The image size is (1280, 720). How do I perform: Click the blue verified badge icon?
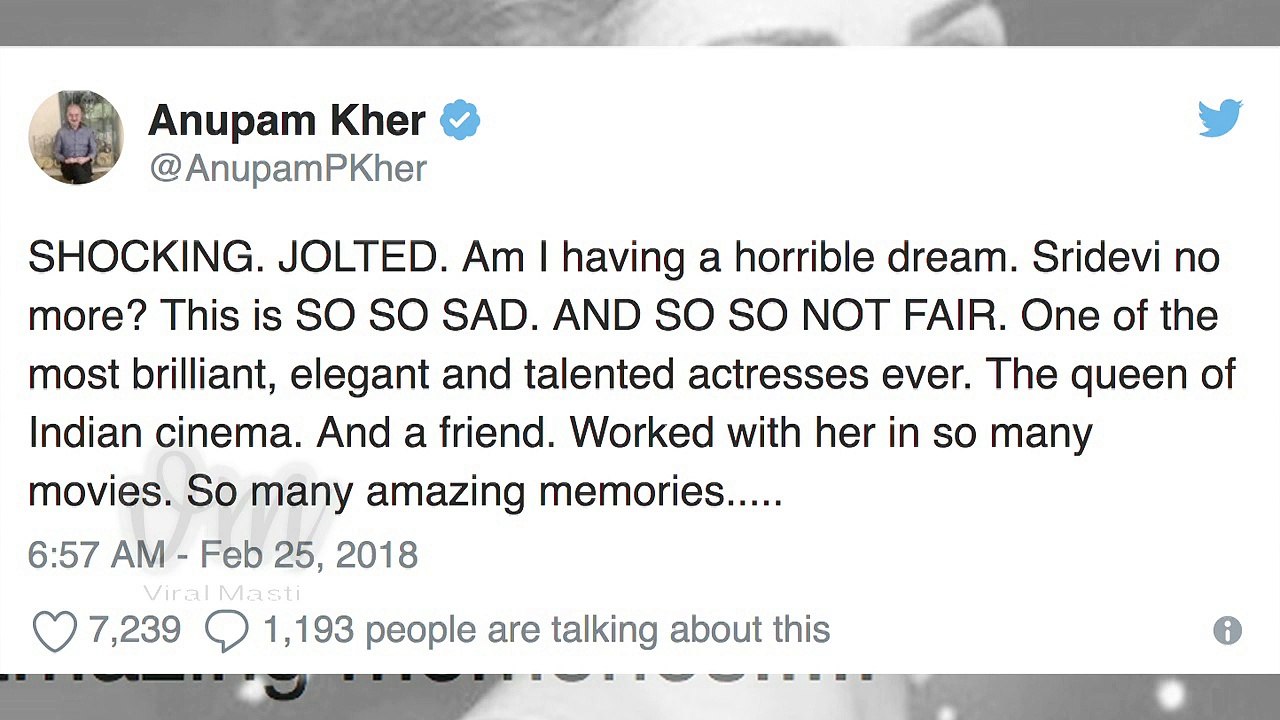(460, 121)
